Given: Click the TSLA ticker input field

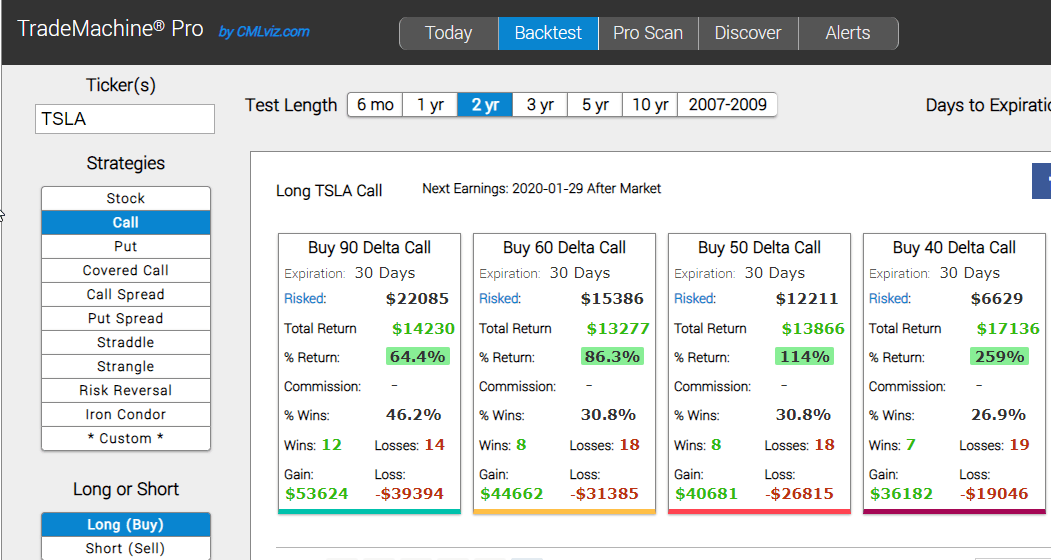Looking at the screenshot, I should pyautogui.click(x=125, y=119).
